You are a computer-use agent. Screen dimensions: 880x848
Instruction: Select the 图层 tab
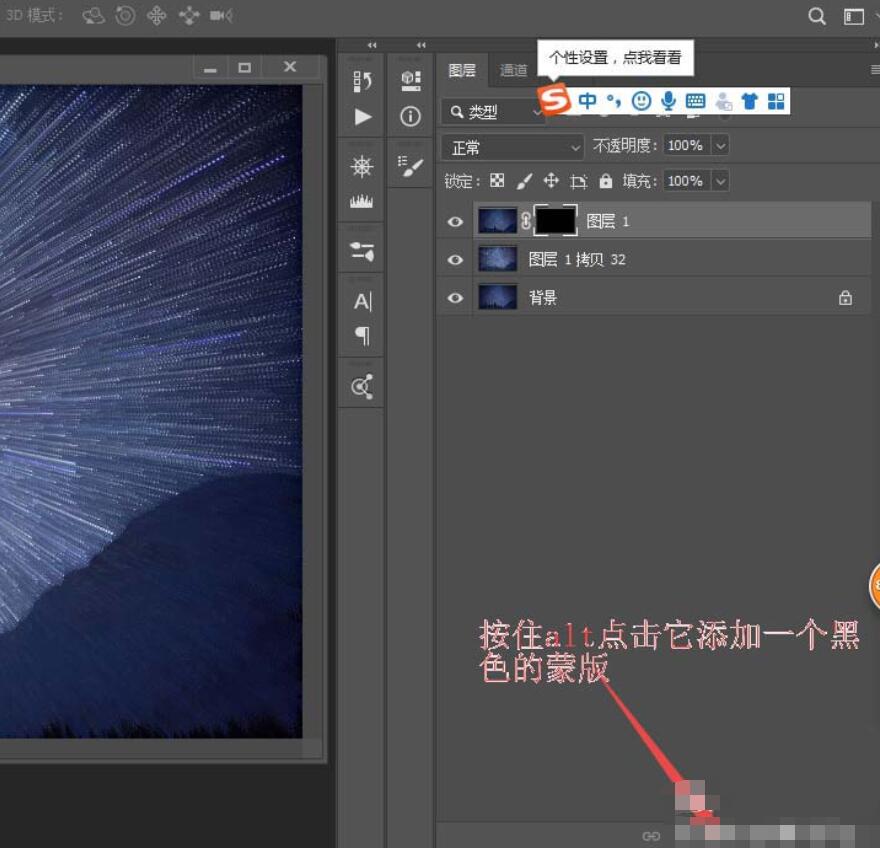(462, 70)
